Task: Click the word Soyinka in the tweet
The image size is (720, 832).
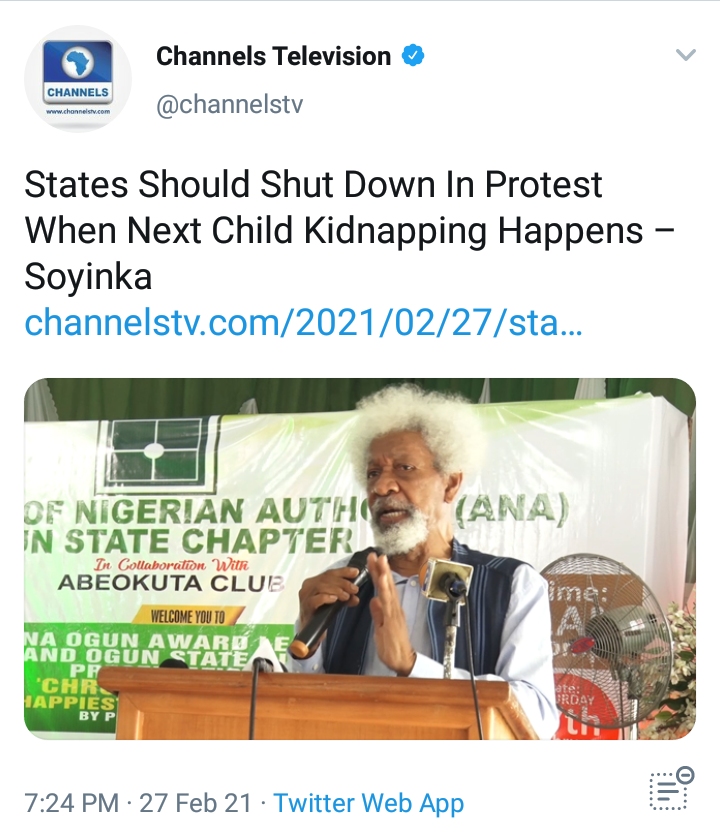Action: point(88,276)
